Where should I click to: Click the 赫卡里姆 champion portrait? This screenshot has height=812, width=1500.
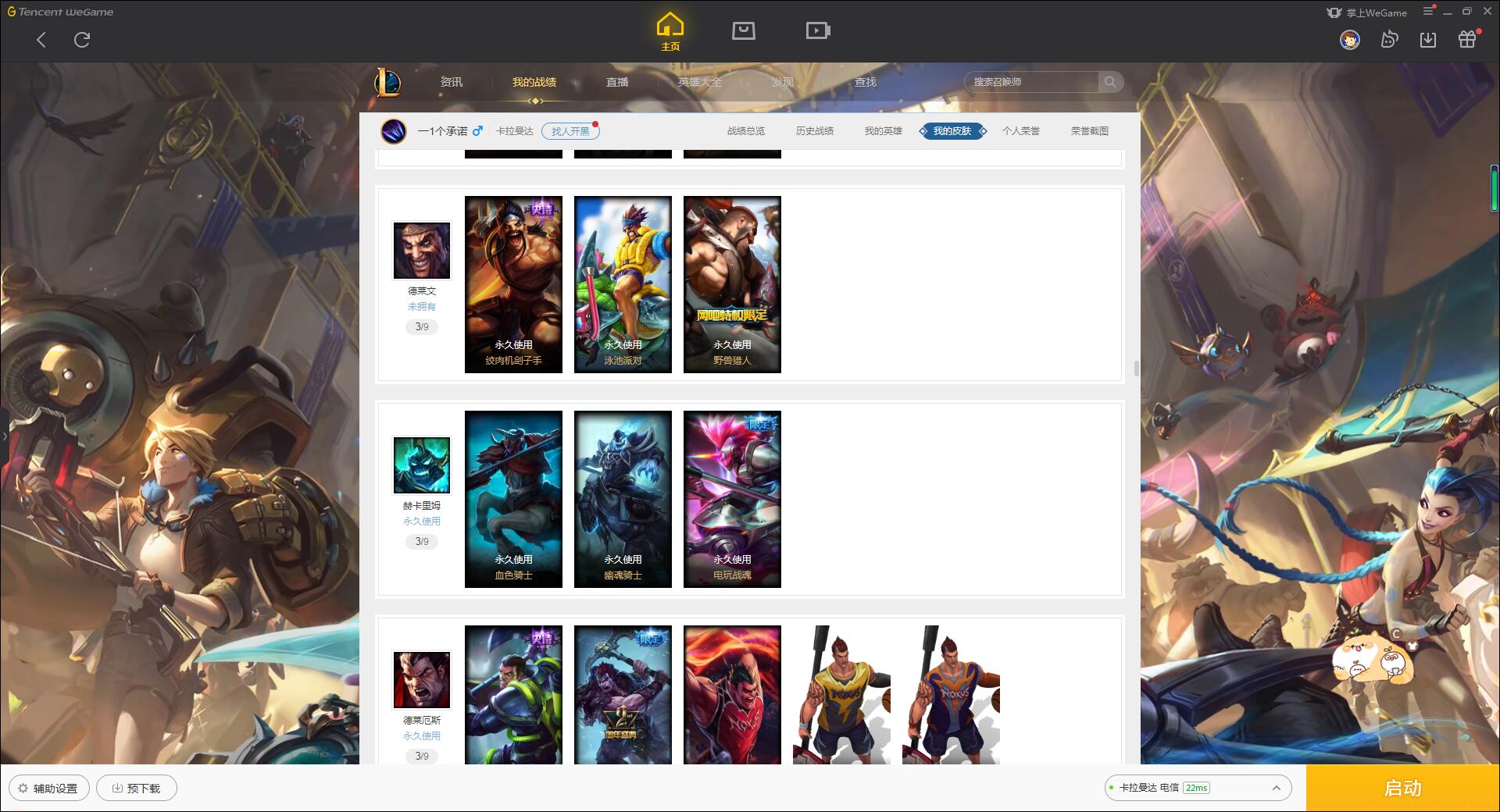coord(422,465)
